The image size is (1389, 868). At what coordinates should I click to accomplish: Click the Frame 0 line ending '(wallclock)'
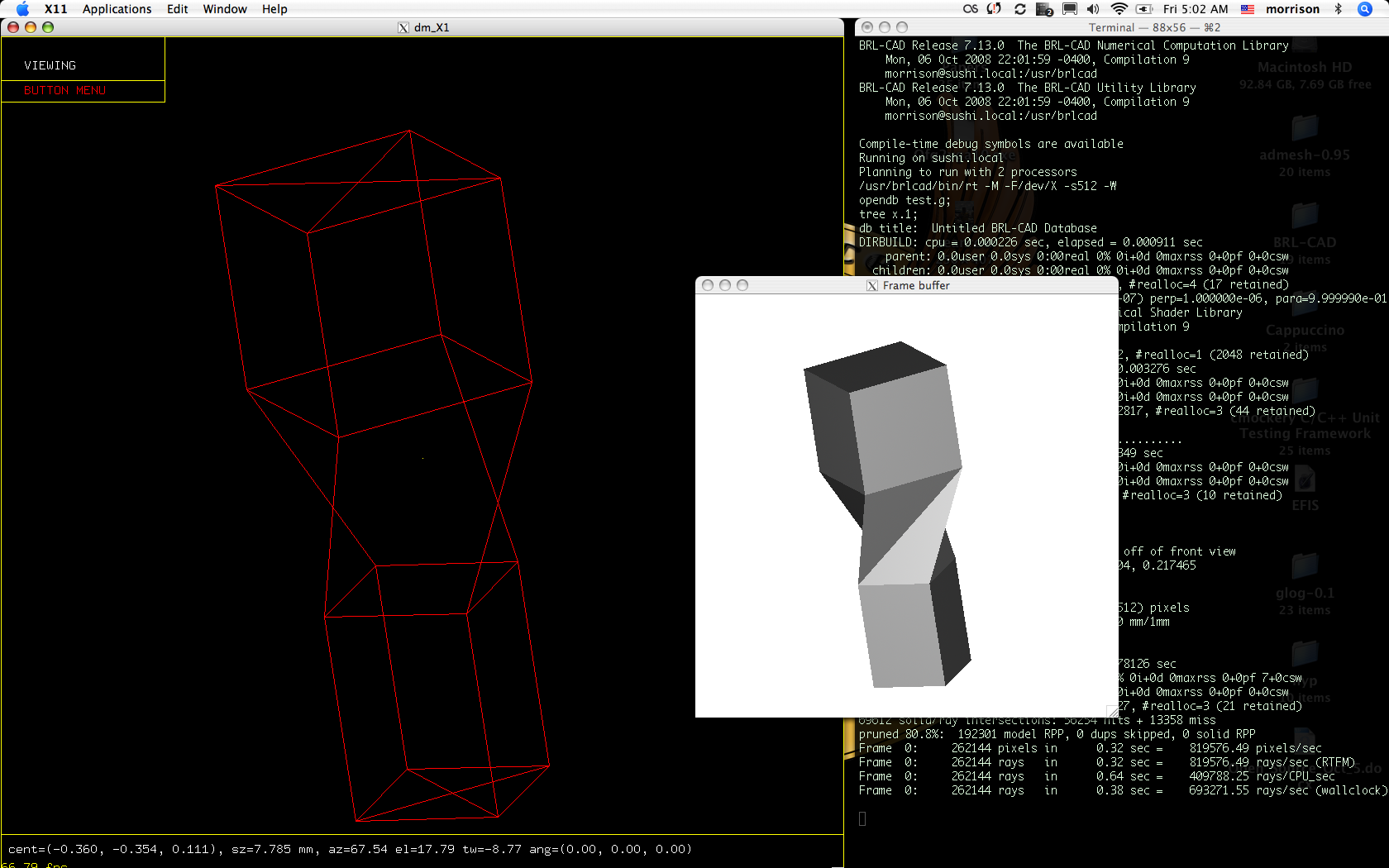[x=1123, y=790]
